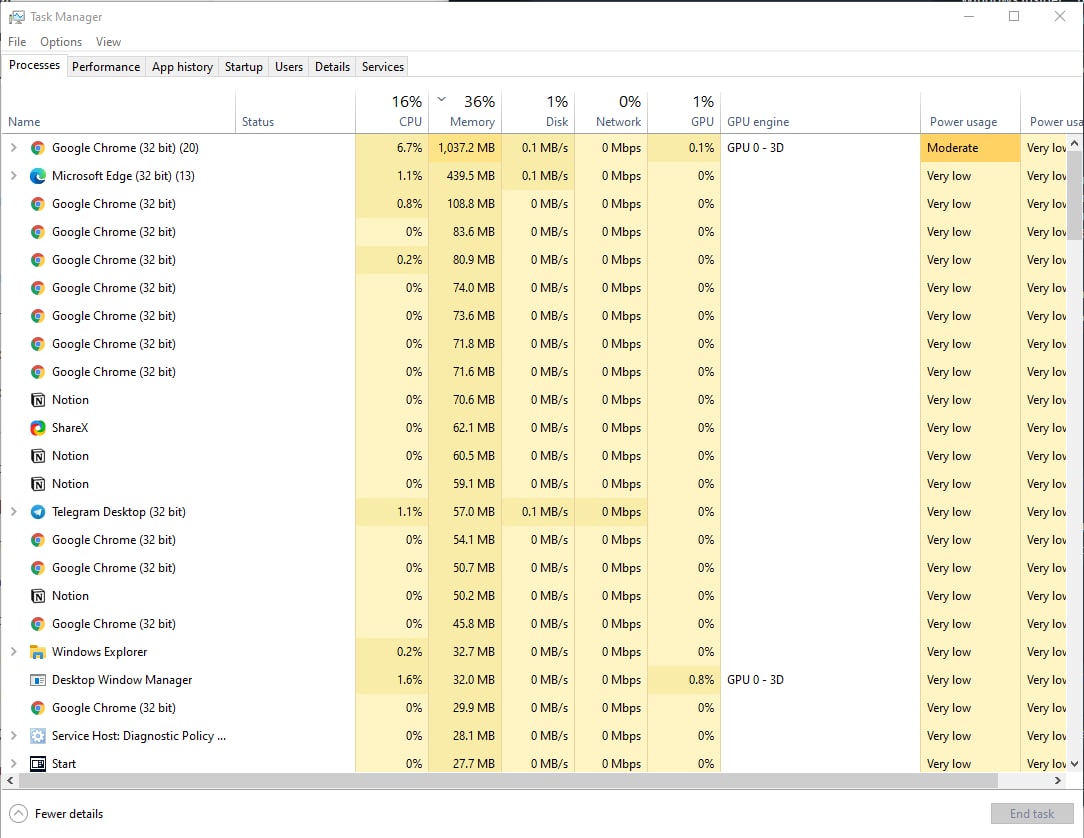Expand the Telegram Desktop process group
The height and width of the screenshot is (838, 1084).
[x=13, y=512]
